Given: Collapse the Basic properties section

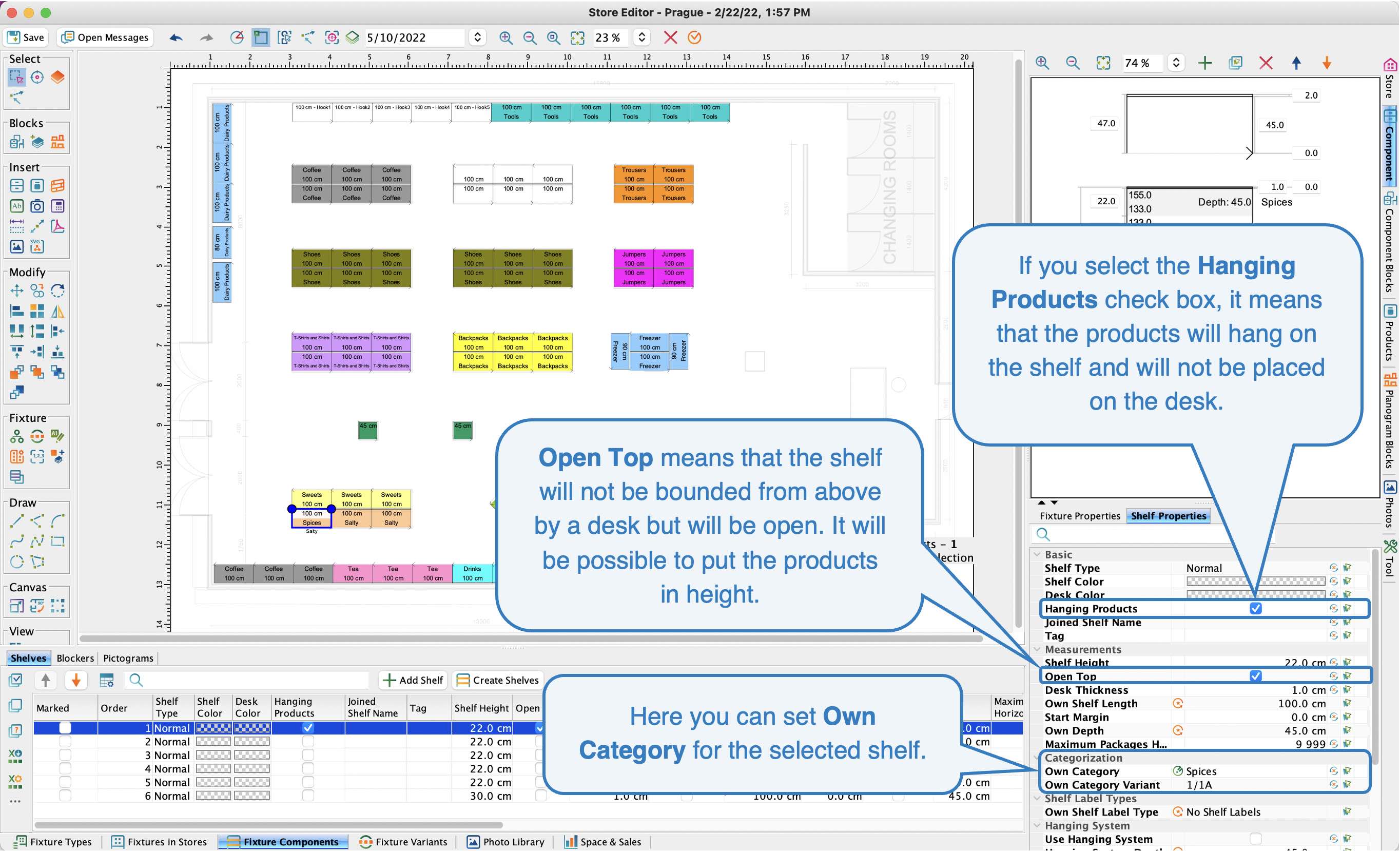Looking at the screenshot, I should click(x=1038, y=554).
